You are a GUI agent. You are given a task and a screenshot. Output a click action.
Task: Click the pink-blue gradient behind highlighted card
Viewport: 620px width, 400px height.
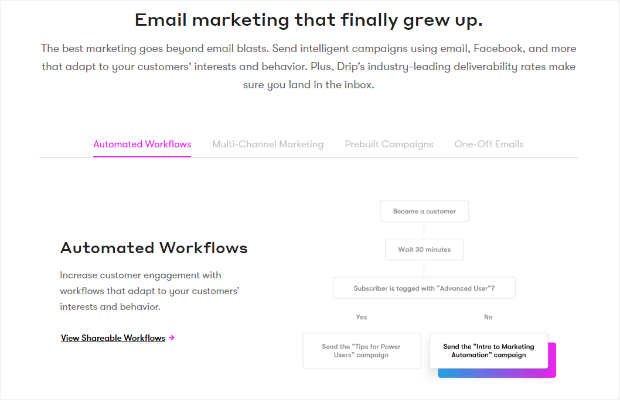pos(497,373)
